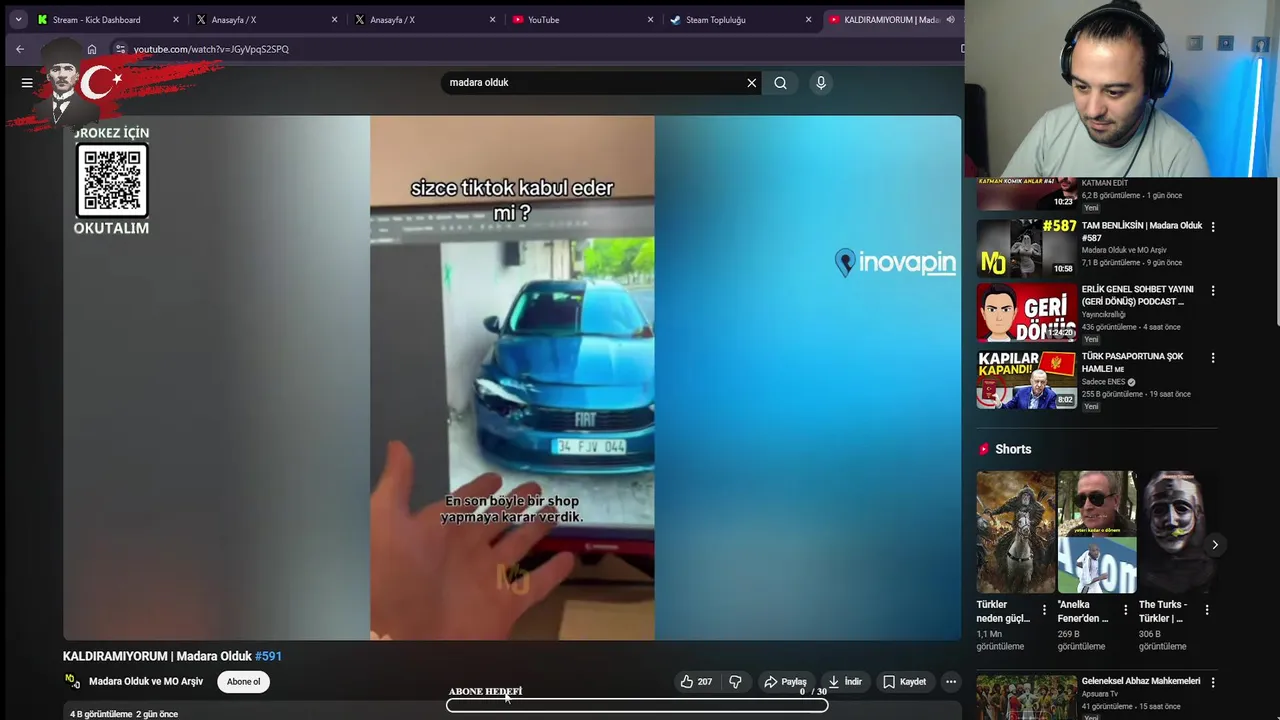The width and height of the screenshot is (1280, 720).
Task: Click the TÜRK PASAPORTUNA ŞOK HAMLE! title
Action: pos(1132,363)
